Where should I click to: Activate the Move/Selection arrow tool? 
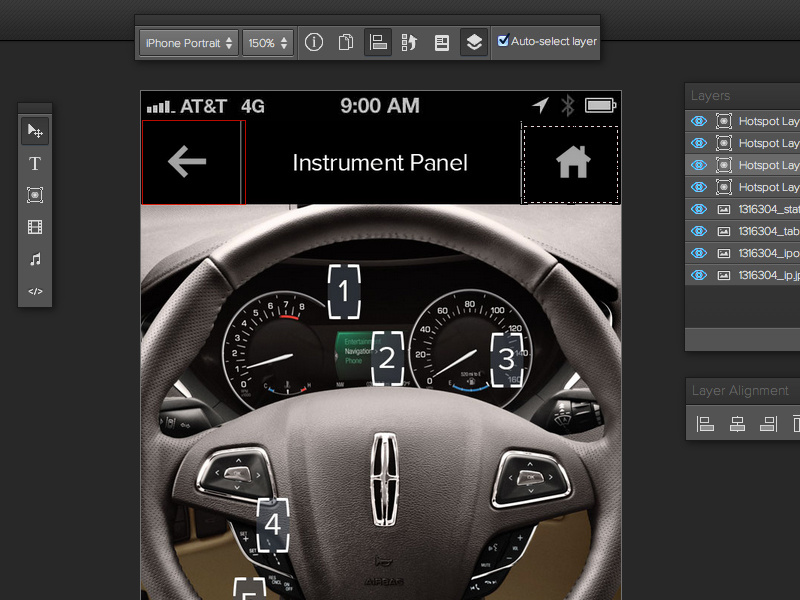35,131
